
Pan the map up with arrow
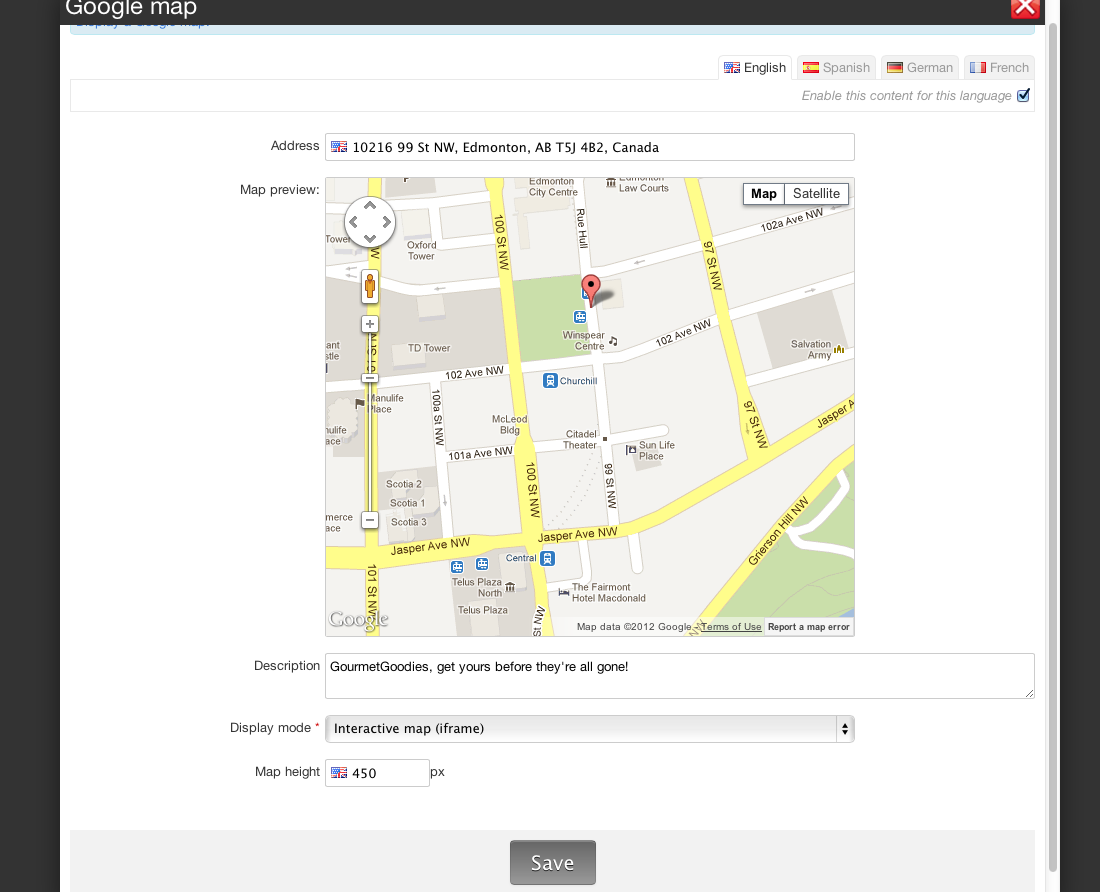click(370, 205)
